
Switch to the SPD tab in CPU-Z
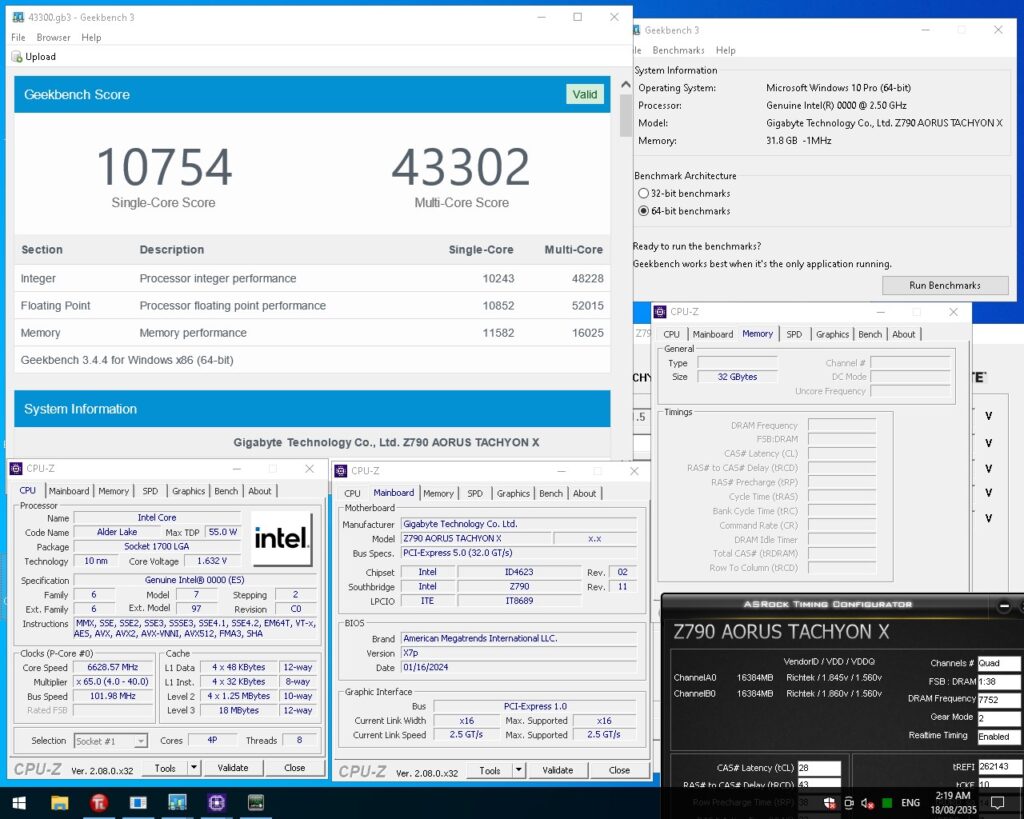[x=151, y=491]
